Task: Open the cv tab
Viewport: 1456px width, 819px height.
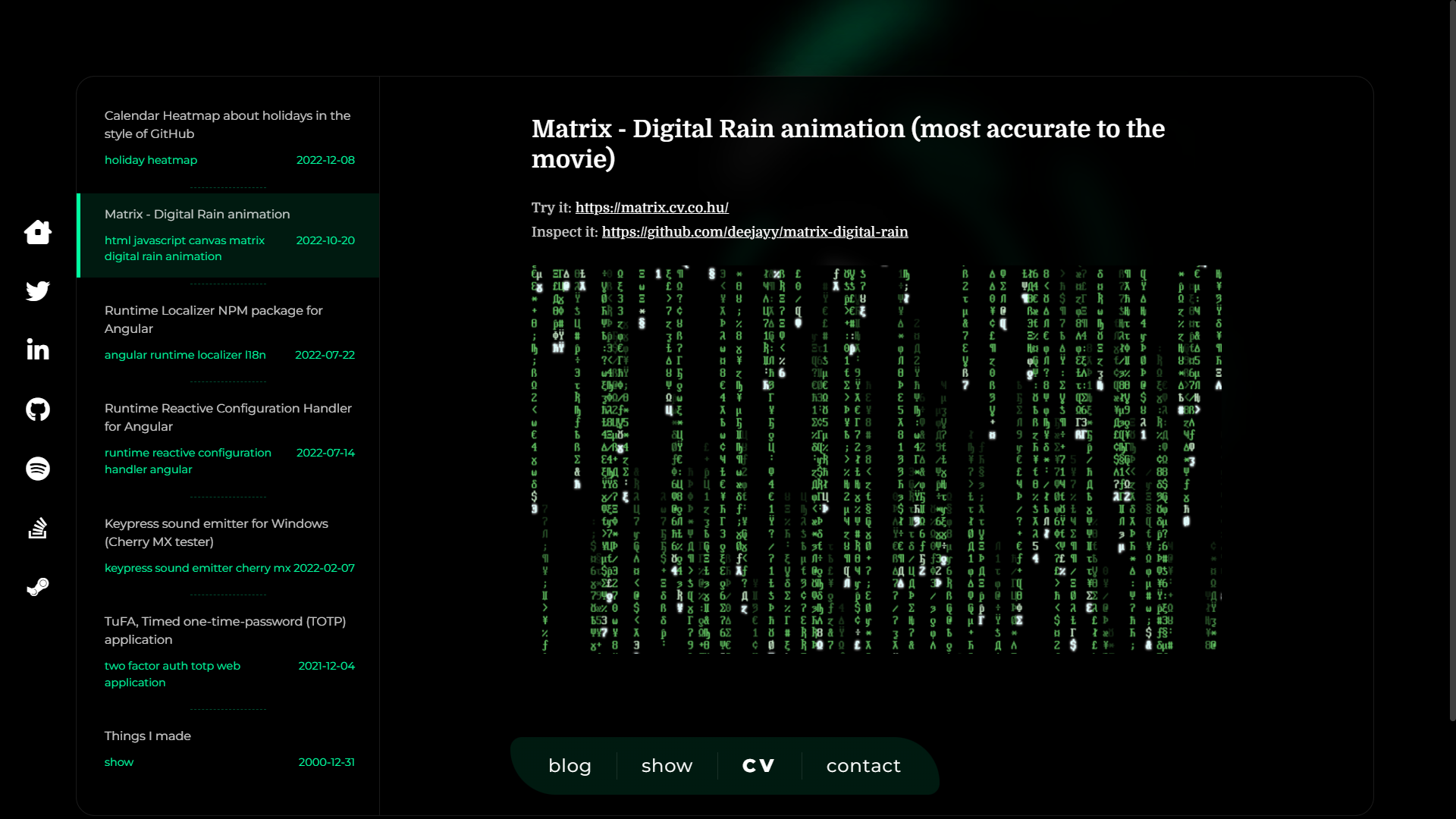Action: [x=758, y=766]
